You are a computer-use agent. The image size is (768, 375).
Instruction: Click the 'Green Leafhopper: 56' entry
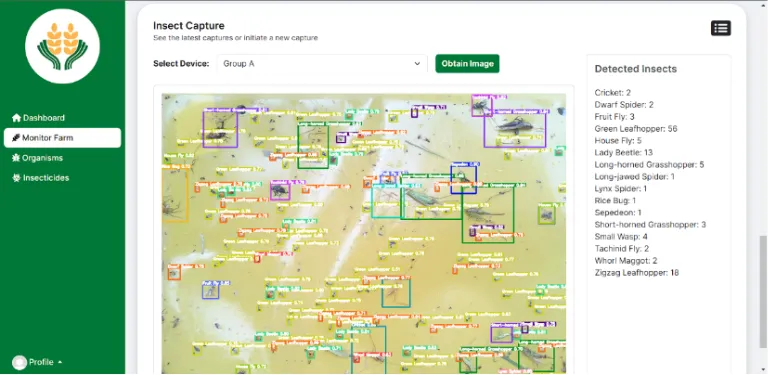tap(636, 129)
